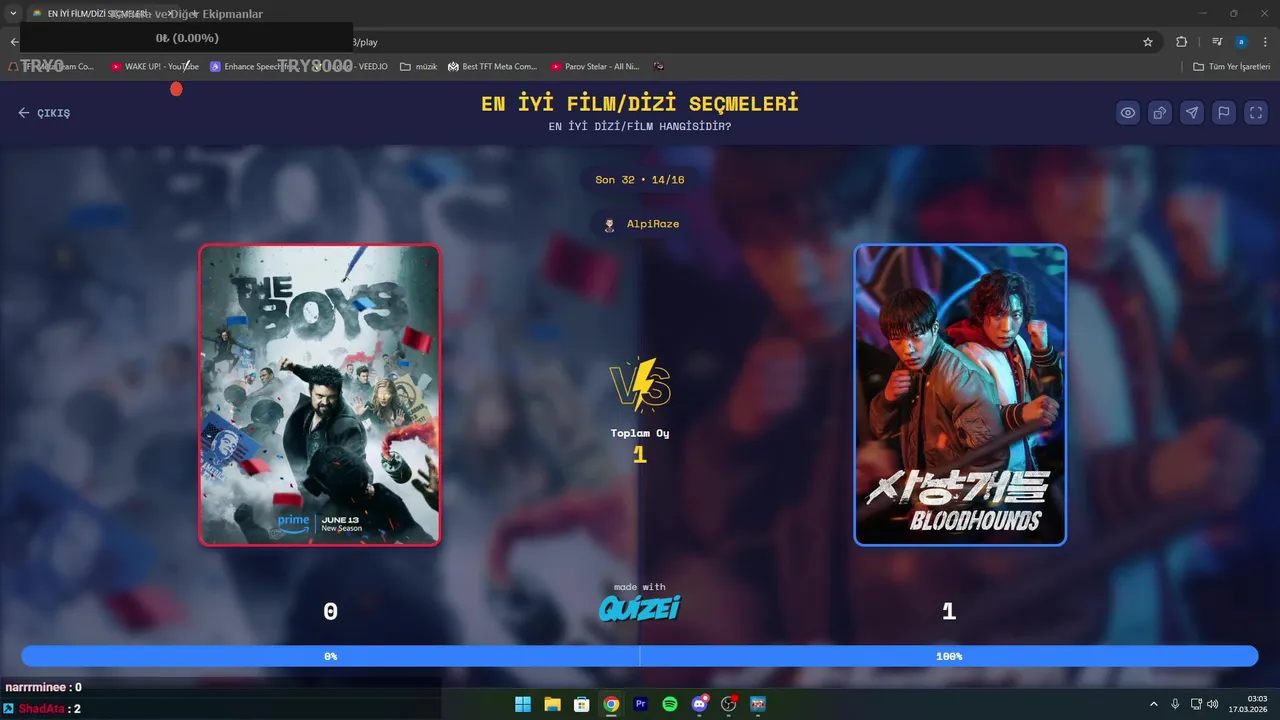Open Premiere Pro from the taskbar
The width and height of the screenshot is (1280, 720).
point(641,704)
